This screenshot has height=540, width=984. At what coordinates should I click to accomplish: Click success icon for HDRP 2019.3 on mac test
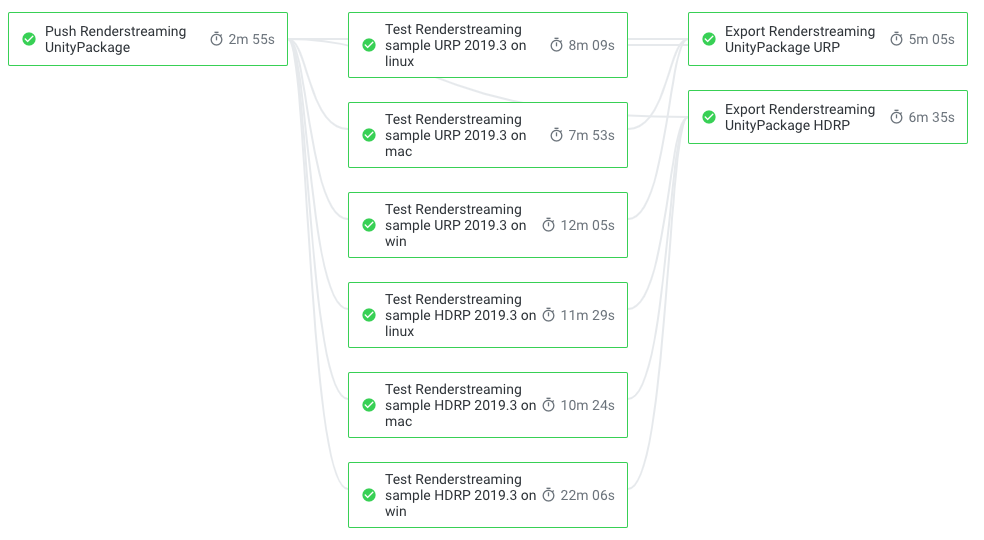tap(369, 405)
